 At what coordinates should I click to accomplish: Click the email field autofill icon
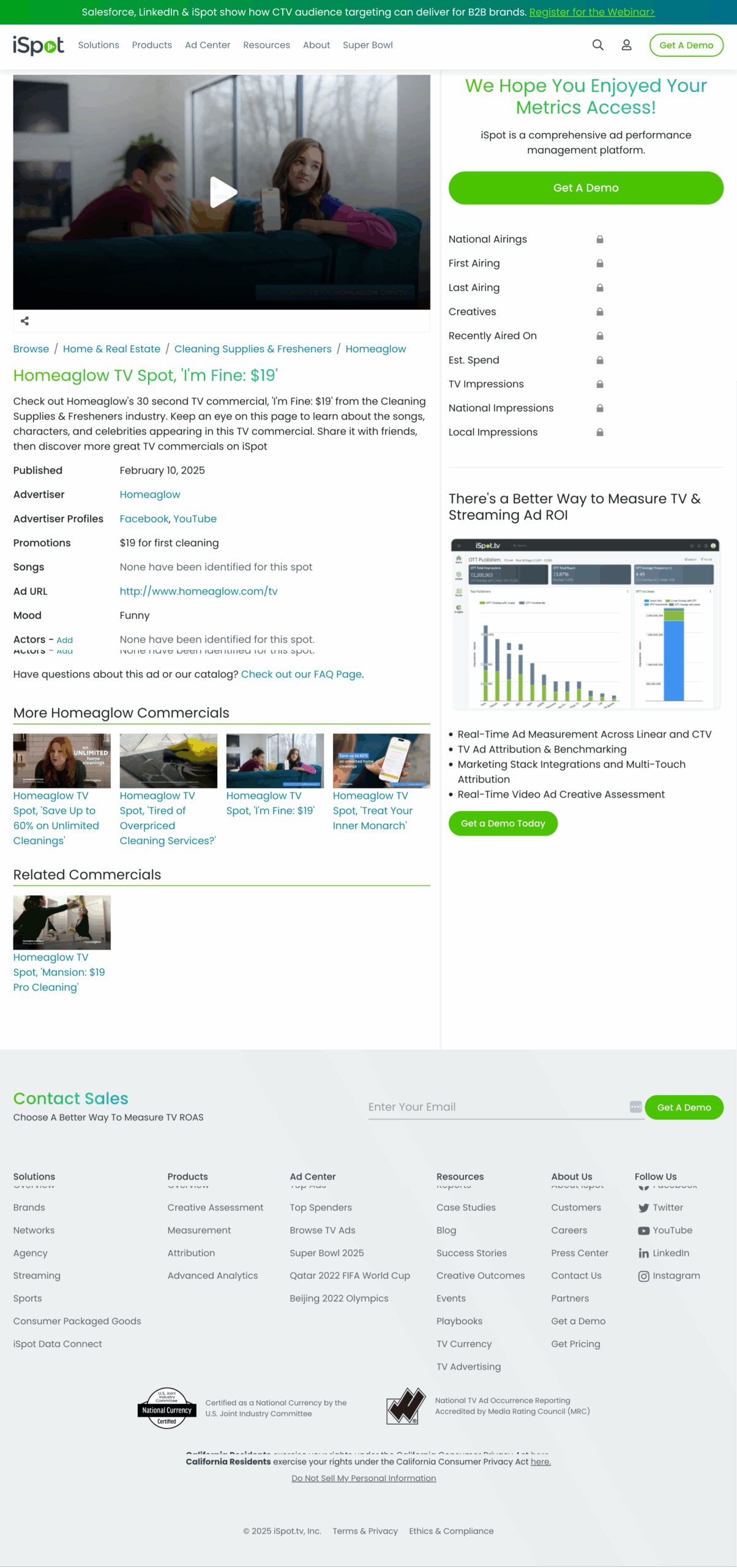tap(635, 1107)
